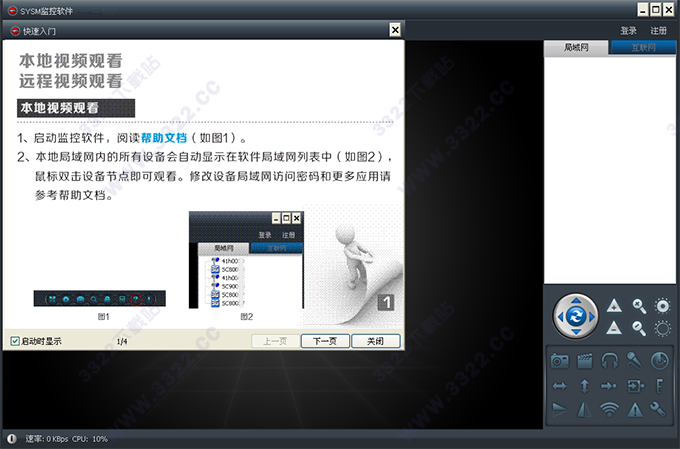Zoom in with magnifier plus icon
The height and width of the screenshot is (449, 680).
click(x=638, y=306)
